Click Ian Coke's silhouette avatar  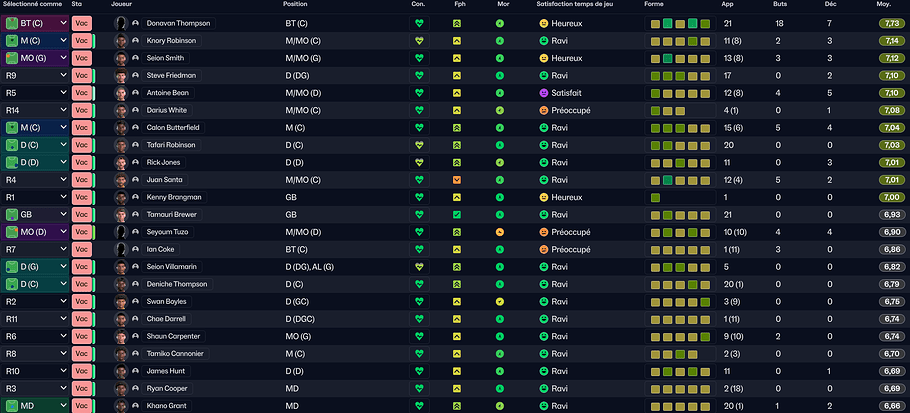[x=121, y=249]
